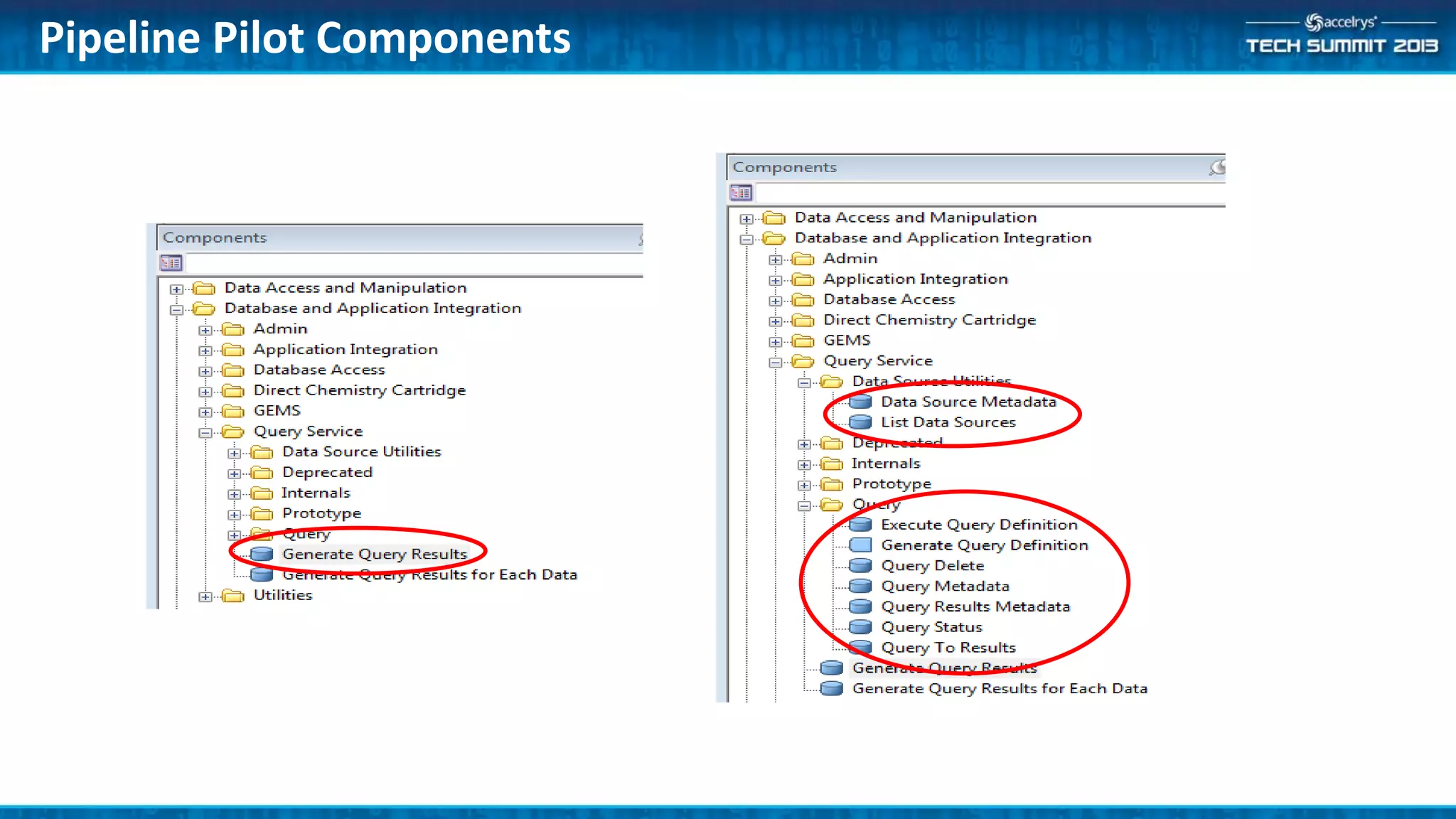
Task: Click Query Service folder icon in right panel
Action: click(x=803, y=362)
